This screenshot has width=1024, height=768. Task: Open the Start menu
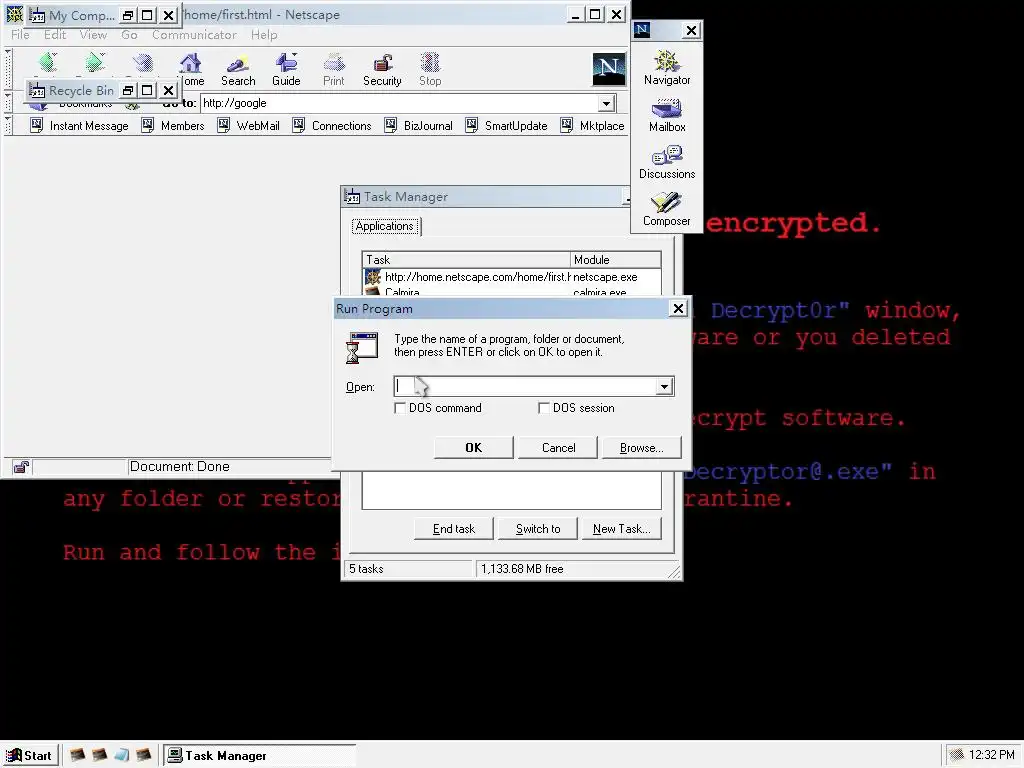click(29, 756)
